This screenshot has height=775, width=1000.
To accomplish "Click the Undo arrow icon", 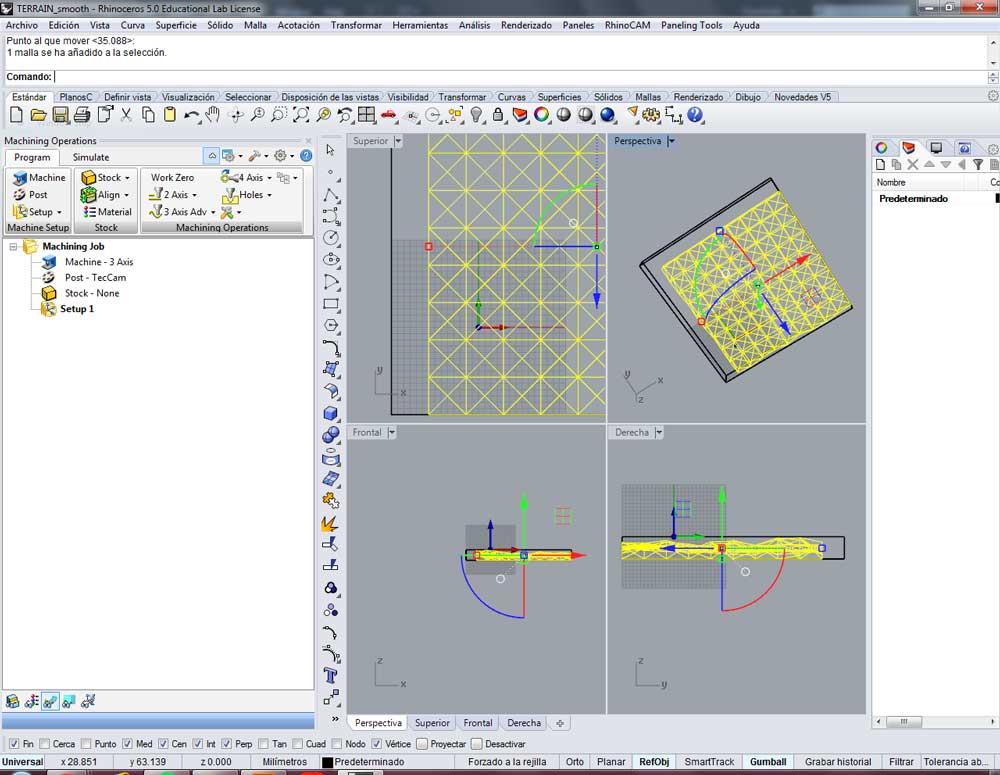I will (x=191, y=115).
